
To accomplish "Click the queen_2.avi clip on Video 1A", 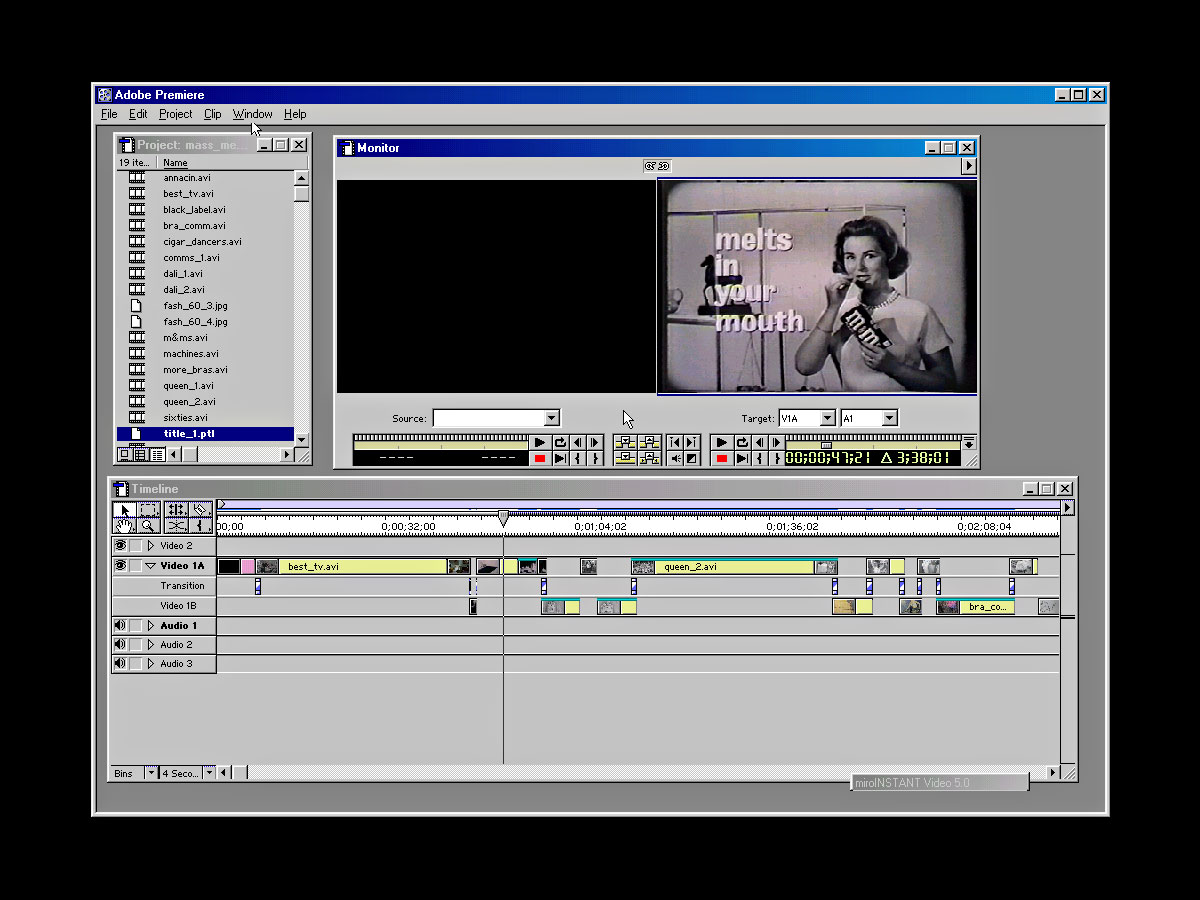I will click(x=734, y=566).
